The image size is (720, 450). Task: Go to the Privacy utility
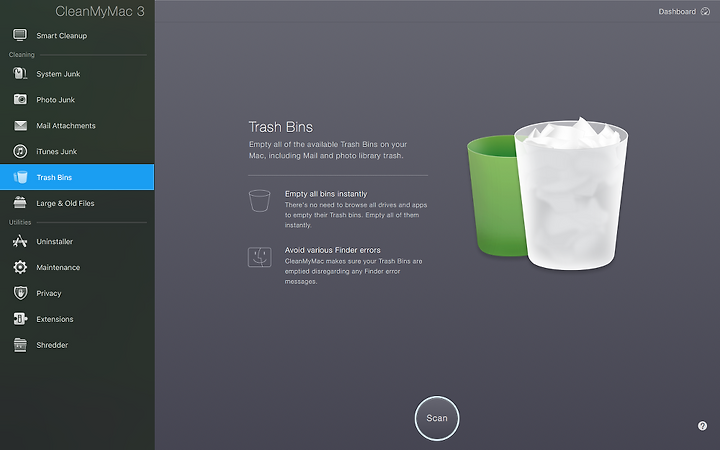click(x=49, y=293)
